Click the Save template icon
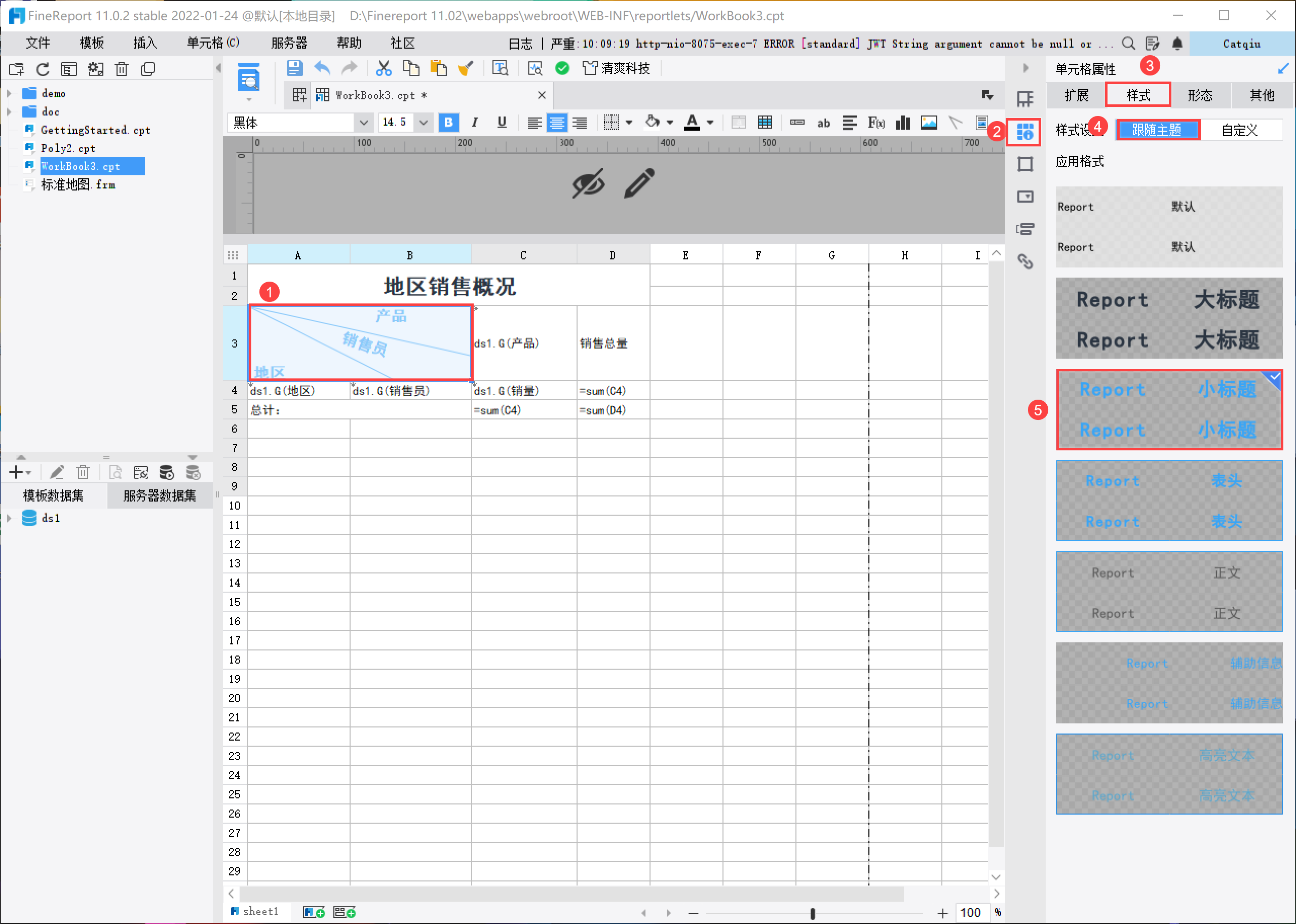This screenshot has height=924, width=1296. (294, 68)
